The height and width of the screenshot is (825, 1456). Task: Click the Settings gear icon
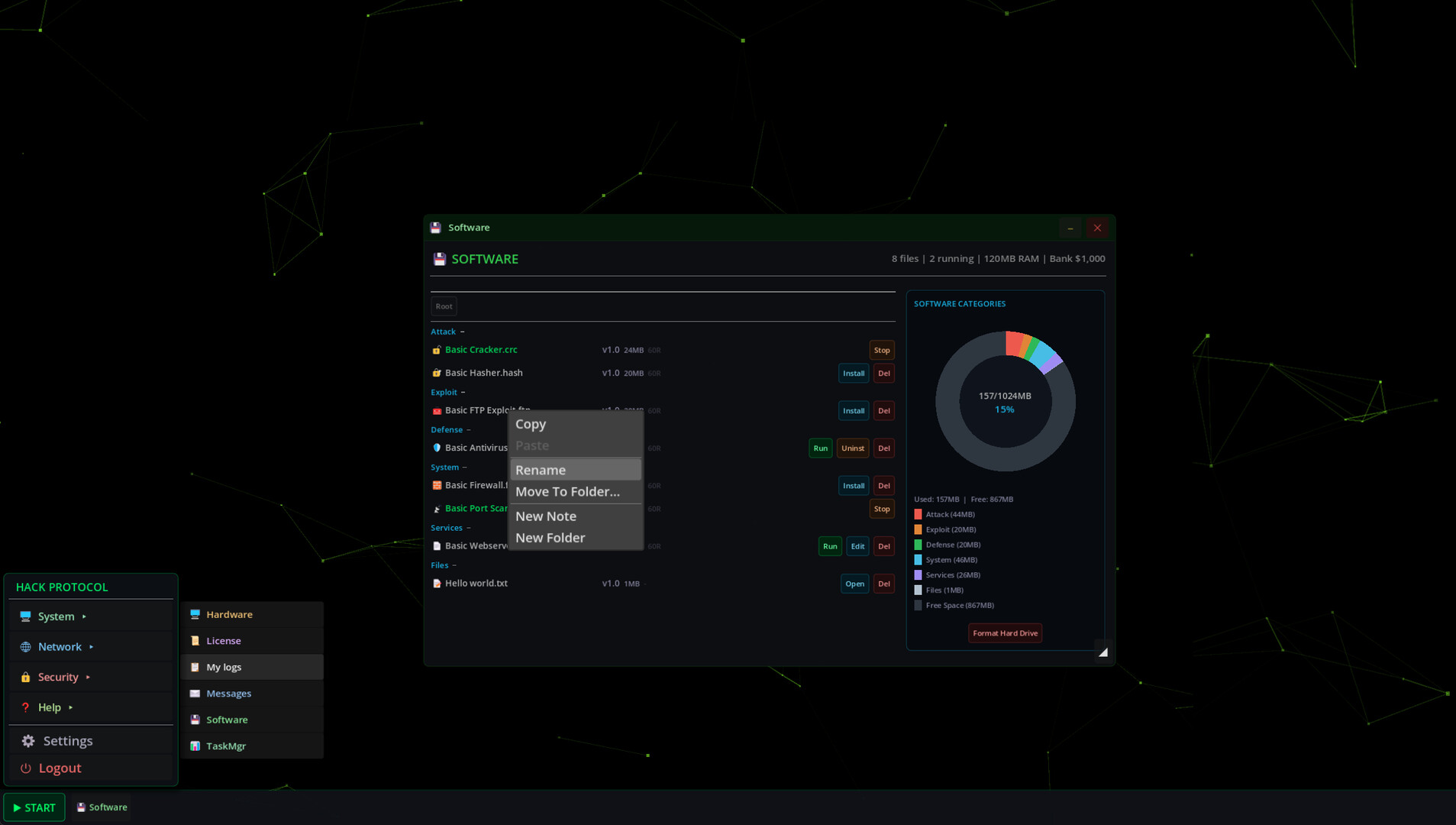point(28,741)
